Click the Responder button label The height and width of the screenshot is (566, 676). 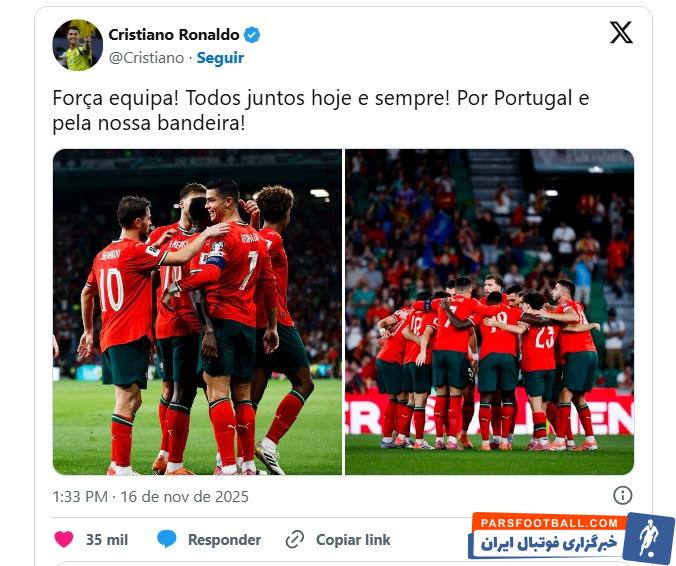(x=224, y=540)
